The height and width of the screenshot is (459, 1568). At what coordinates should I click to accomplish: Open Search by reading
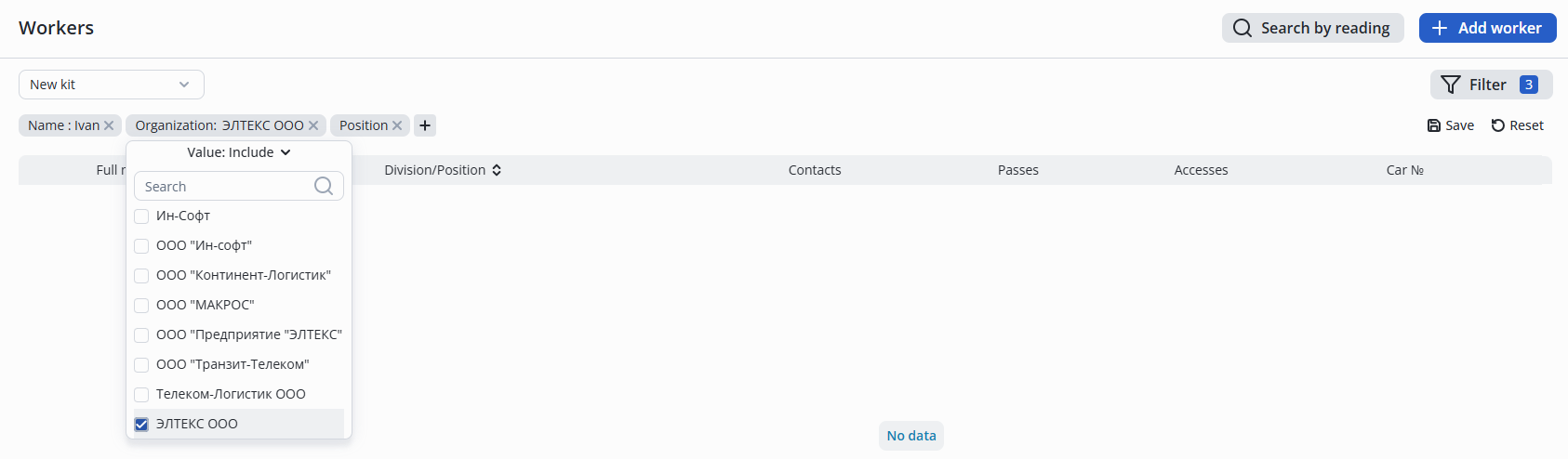1312,28
